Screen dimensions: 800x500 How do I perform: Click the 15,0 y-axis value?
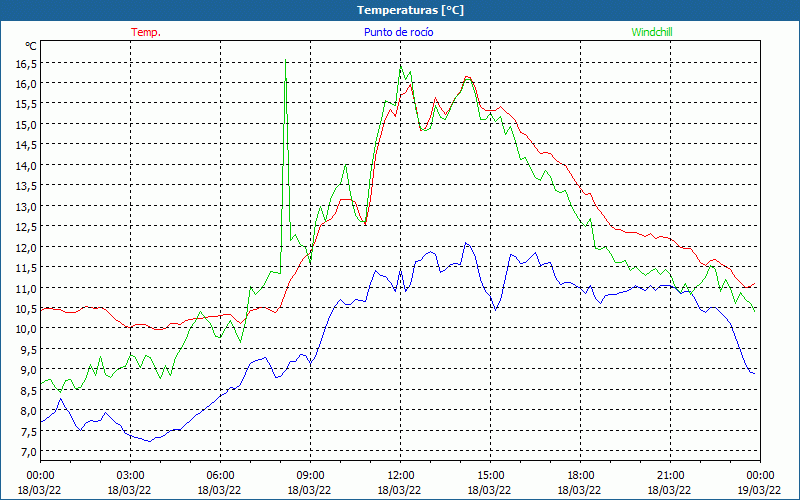(x=27, y=124)
